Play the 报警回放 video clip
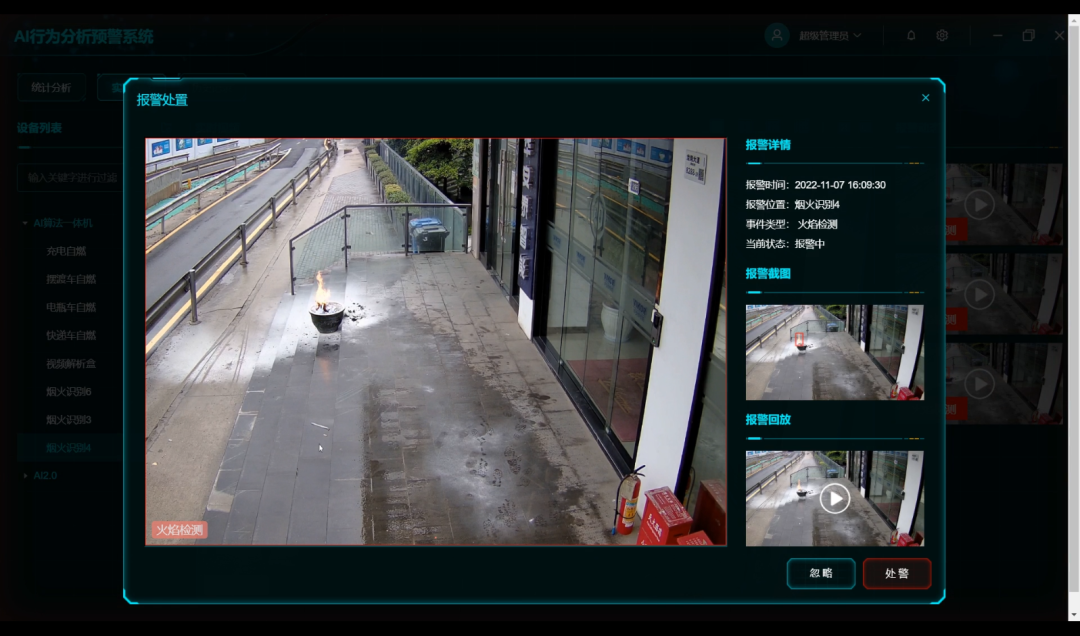The image size is (1080, 636). pos(834,498)
